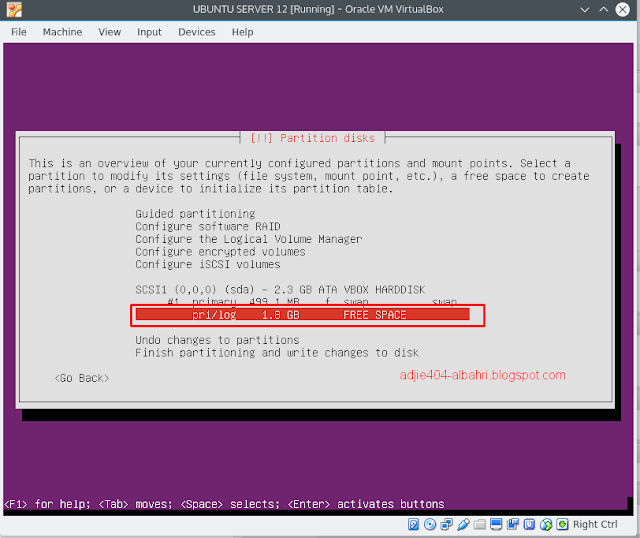Click the keyboard capture arrow icon

[562, 524]
